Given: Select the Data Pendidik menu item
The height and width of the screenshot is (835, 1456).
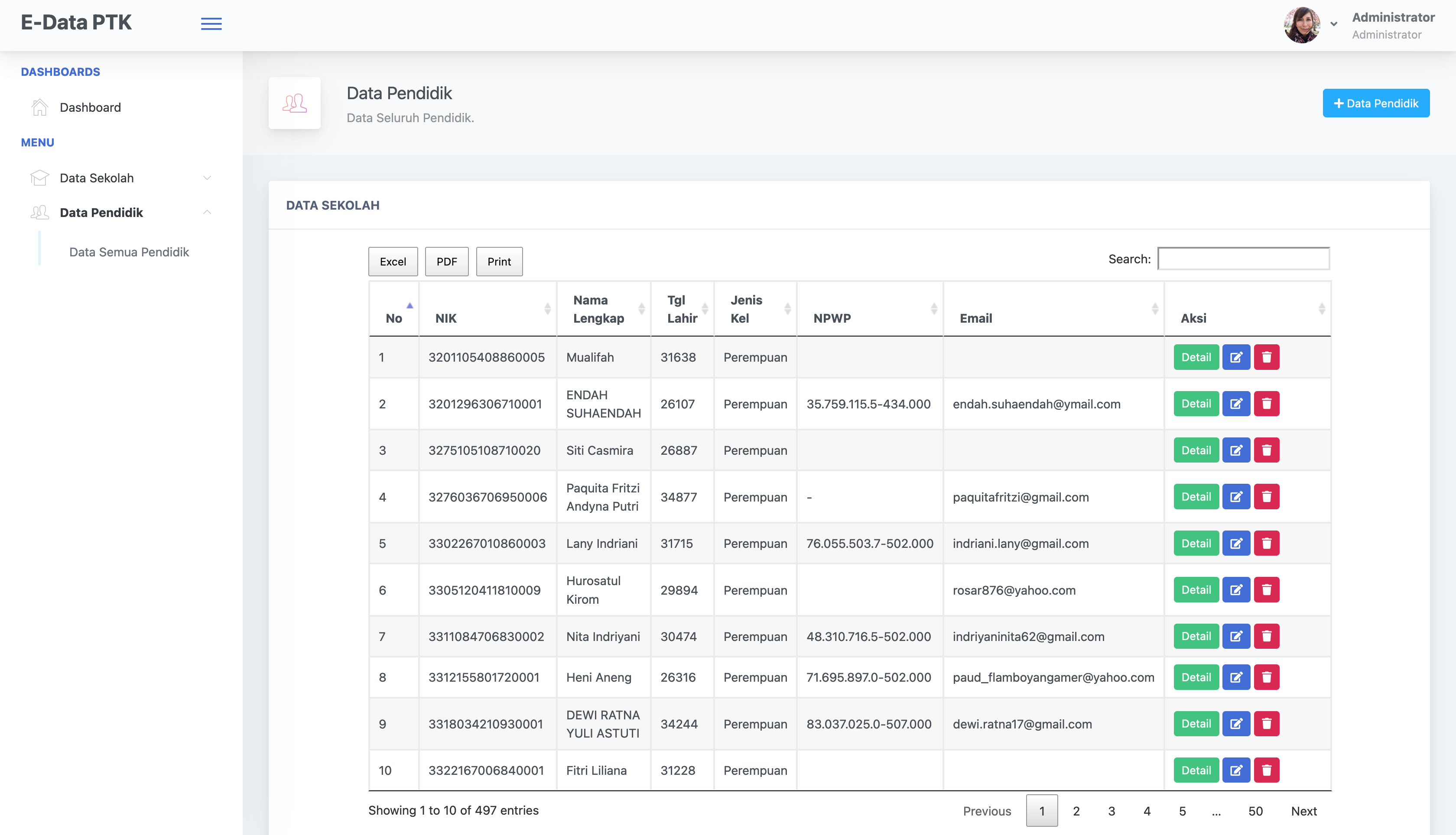Looking at the screenshot, I should click(x=101, y=212).
